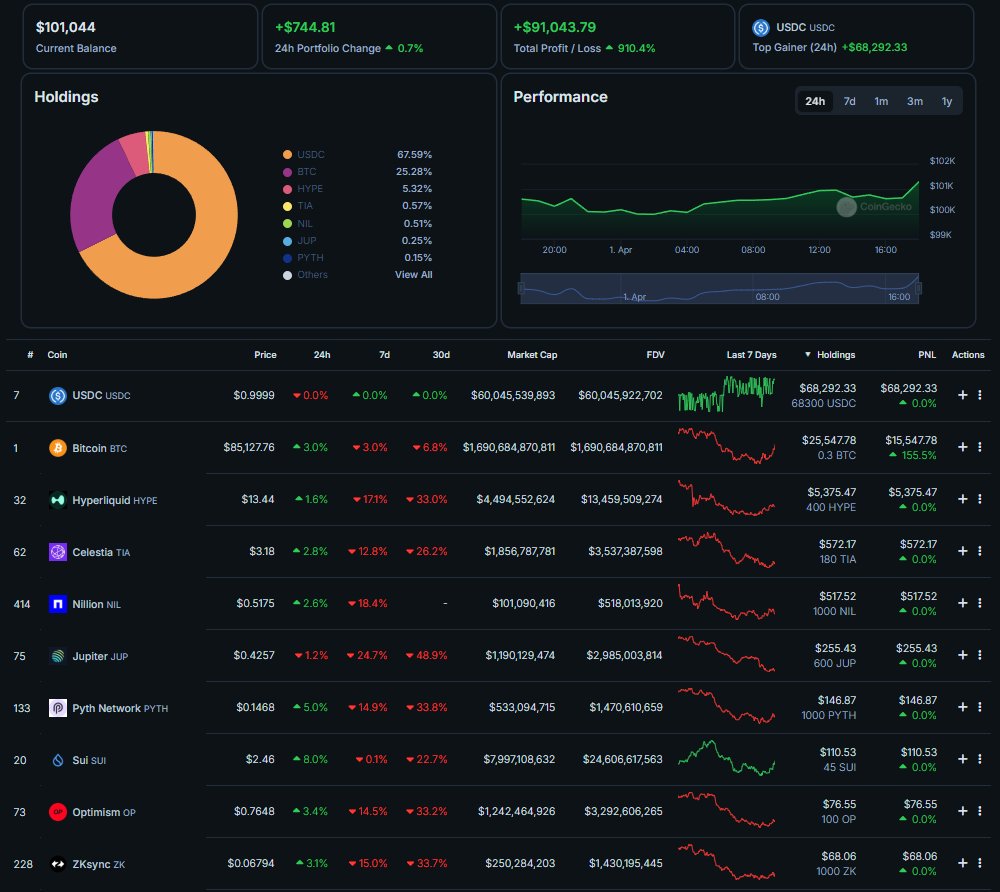This screenshot has height=892, width=1000.
Task: Click the USDC coin logo in the table
Action: (x=57, y=395)
